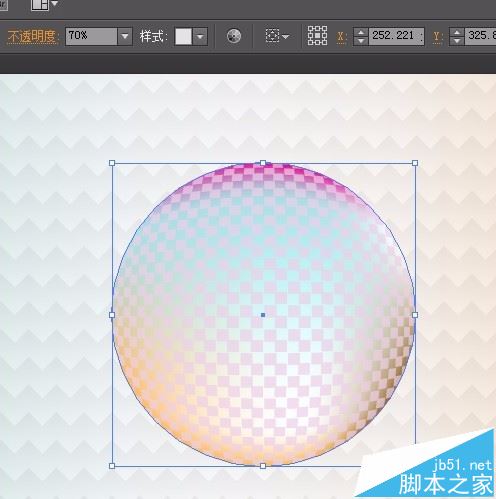Click the 不透明度 opacity label link
The width and height of the screenshot is (496, 499).
pos(31,36)
